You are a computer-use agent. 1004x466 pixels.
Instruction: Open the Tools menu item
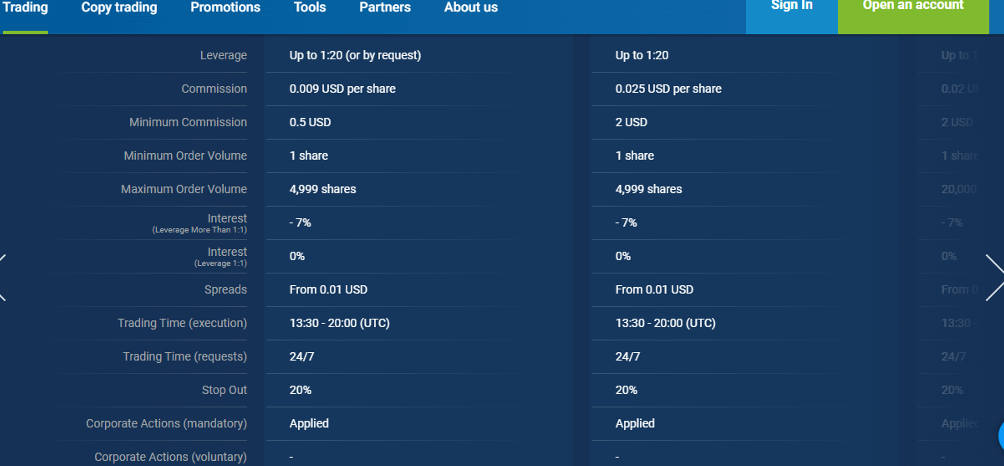(x=310, y=7)
